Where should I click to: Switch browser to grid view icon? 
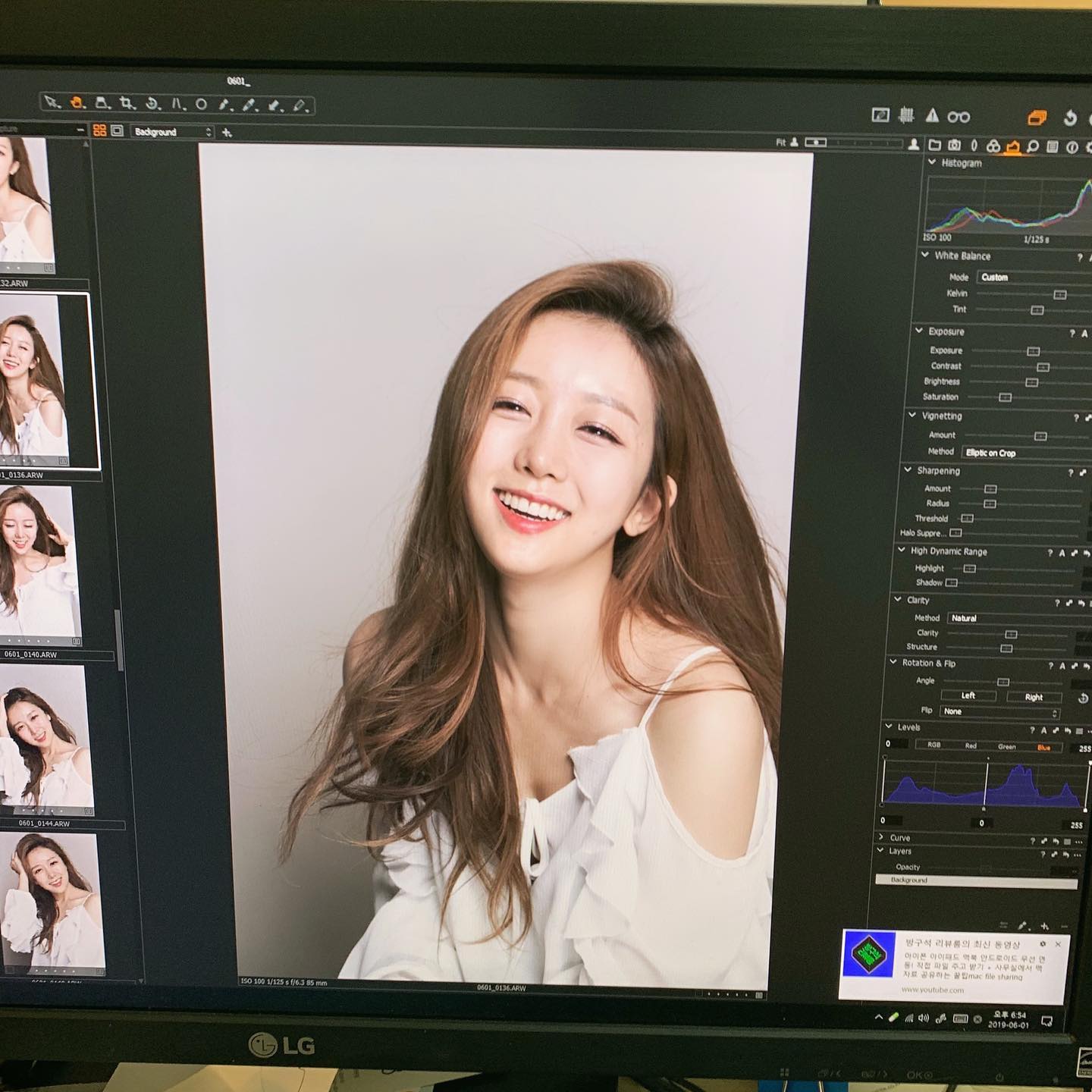tap(99, 130)
